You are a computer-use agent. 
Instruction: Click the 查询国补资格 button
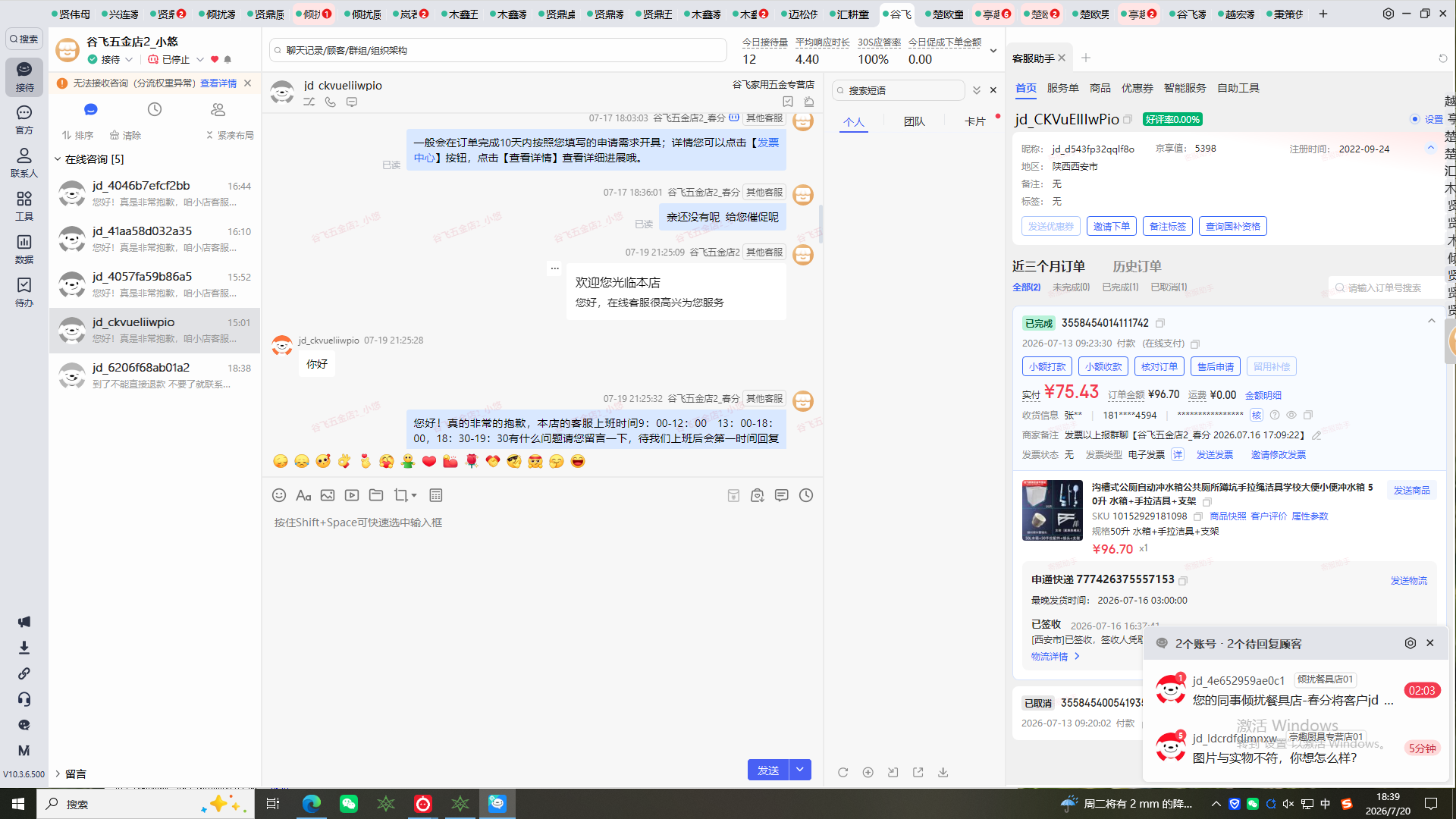(1233, 226)
